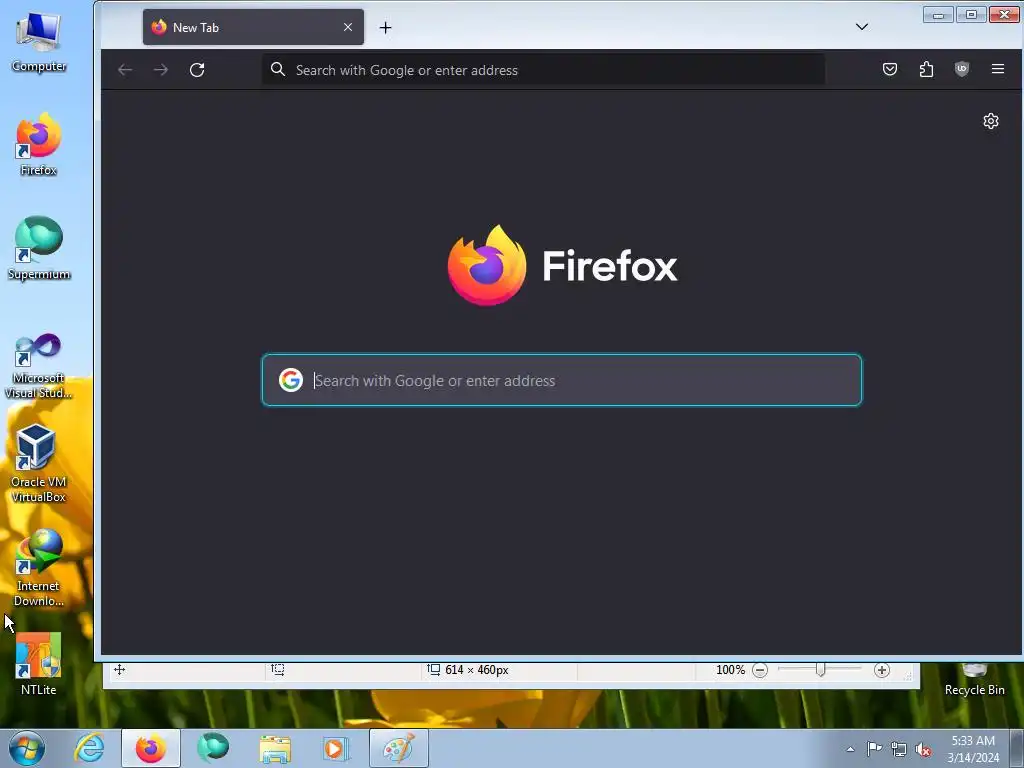Switch to Firefox in the taskbar
Image resolution: width=1024 pixels, height=768 pixels.
point(151,748)
